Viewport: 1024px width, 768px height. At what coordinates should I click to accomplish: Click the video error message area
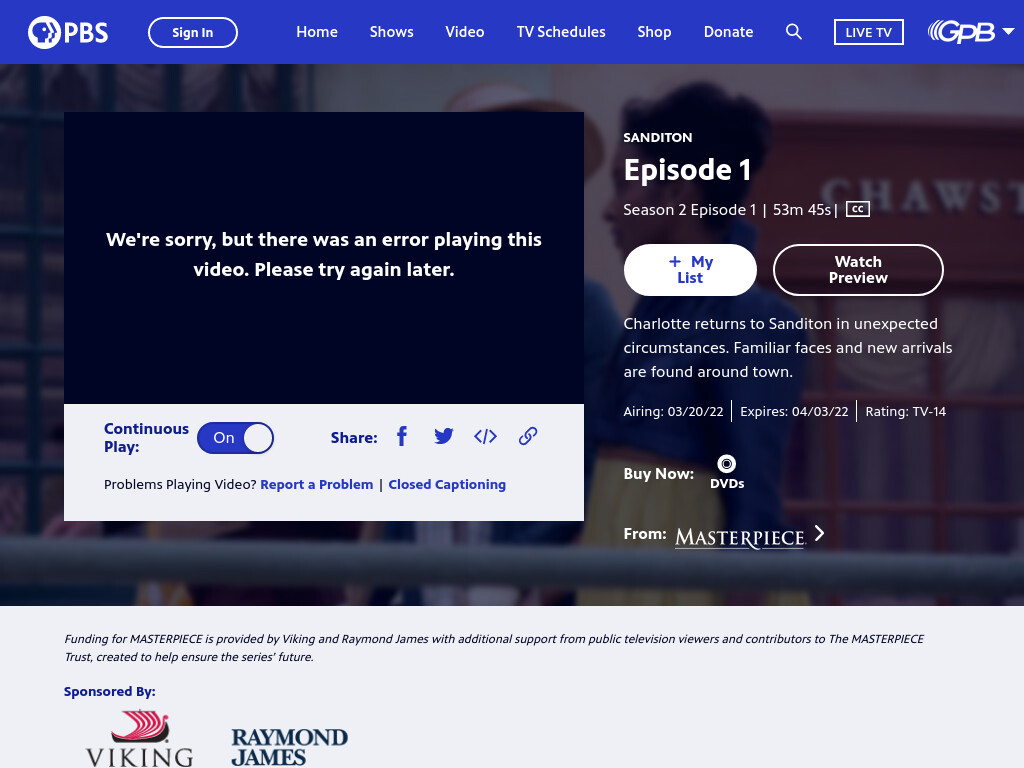tap(324, 255)
